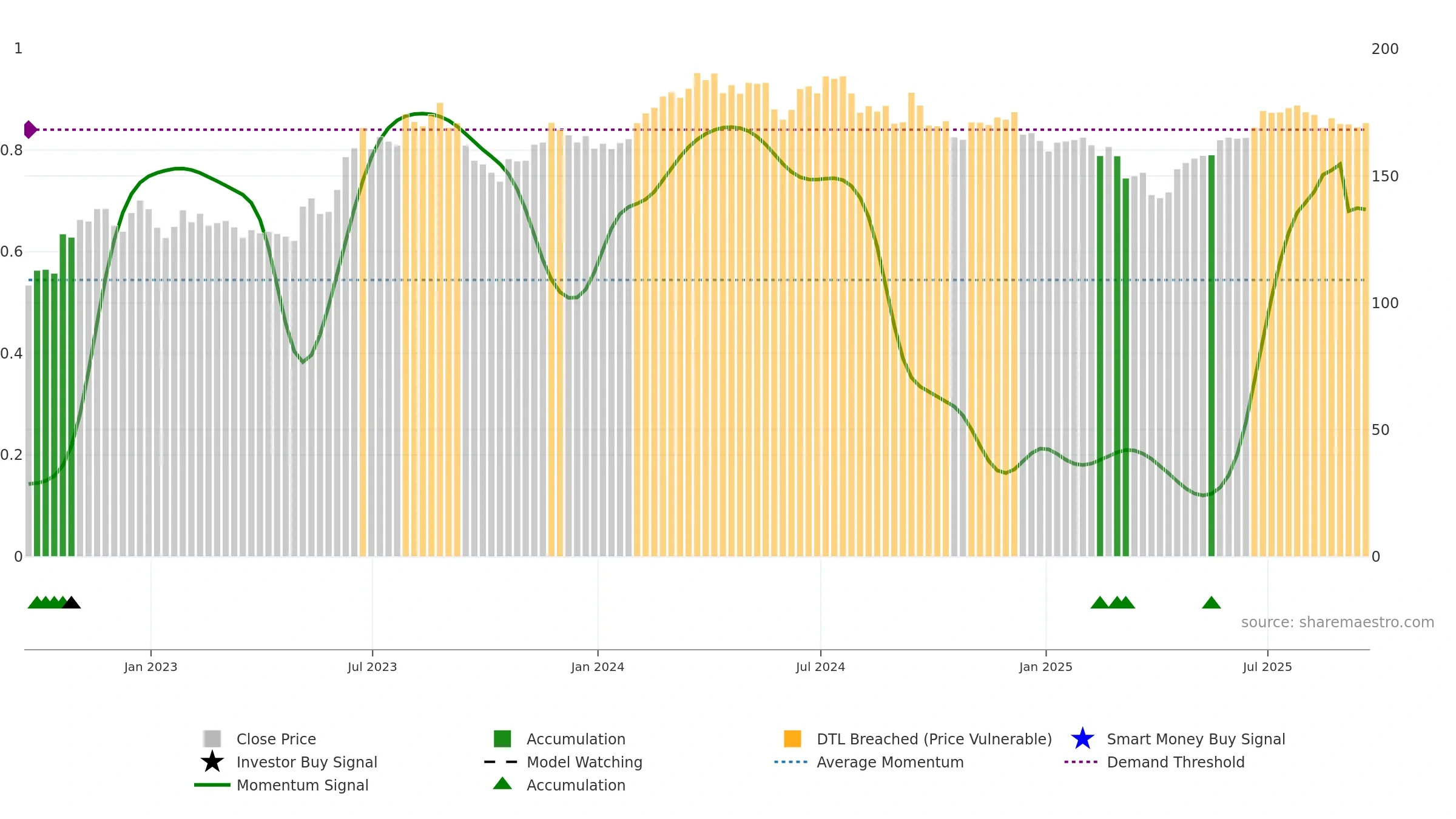Click the blue Smart Money Buy Signal star
Screen dimensions: 1456x819
tap(1082, 738)
